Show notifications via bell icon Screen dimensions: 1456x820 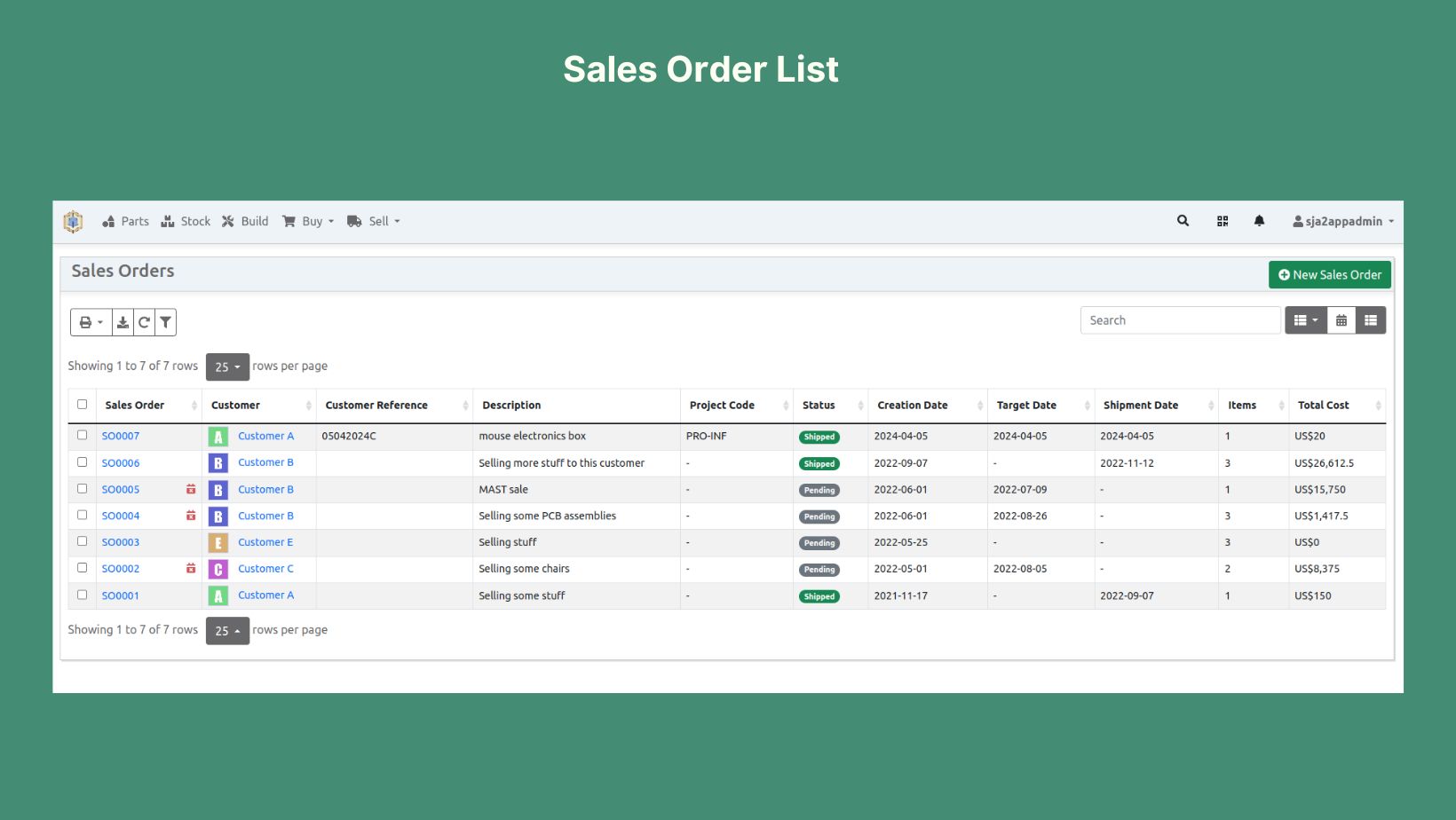(1259, 221)
